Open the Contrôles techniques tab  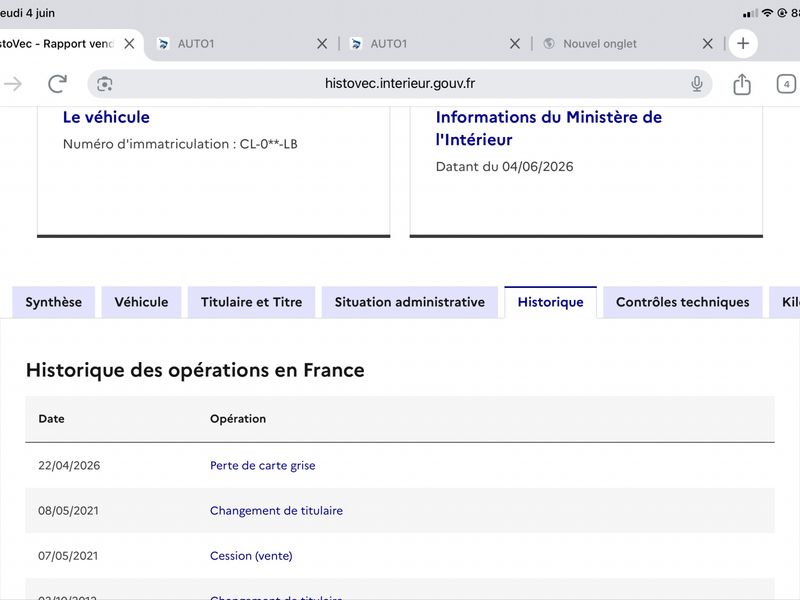coord(683,302)
